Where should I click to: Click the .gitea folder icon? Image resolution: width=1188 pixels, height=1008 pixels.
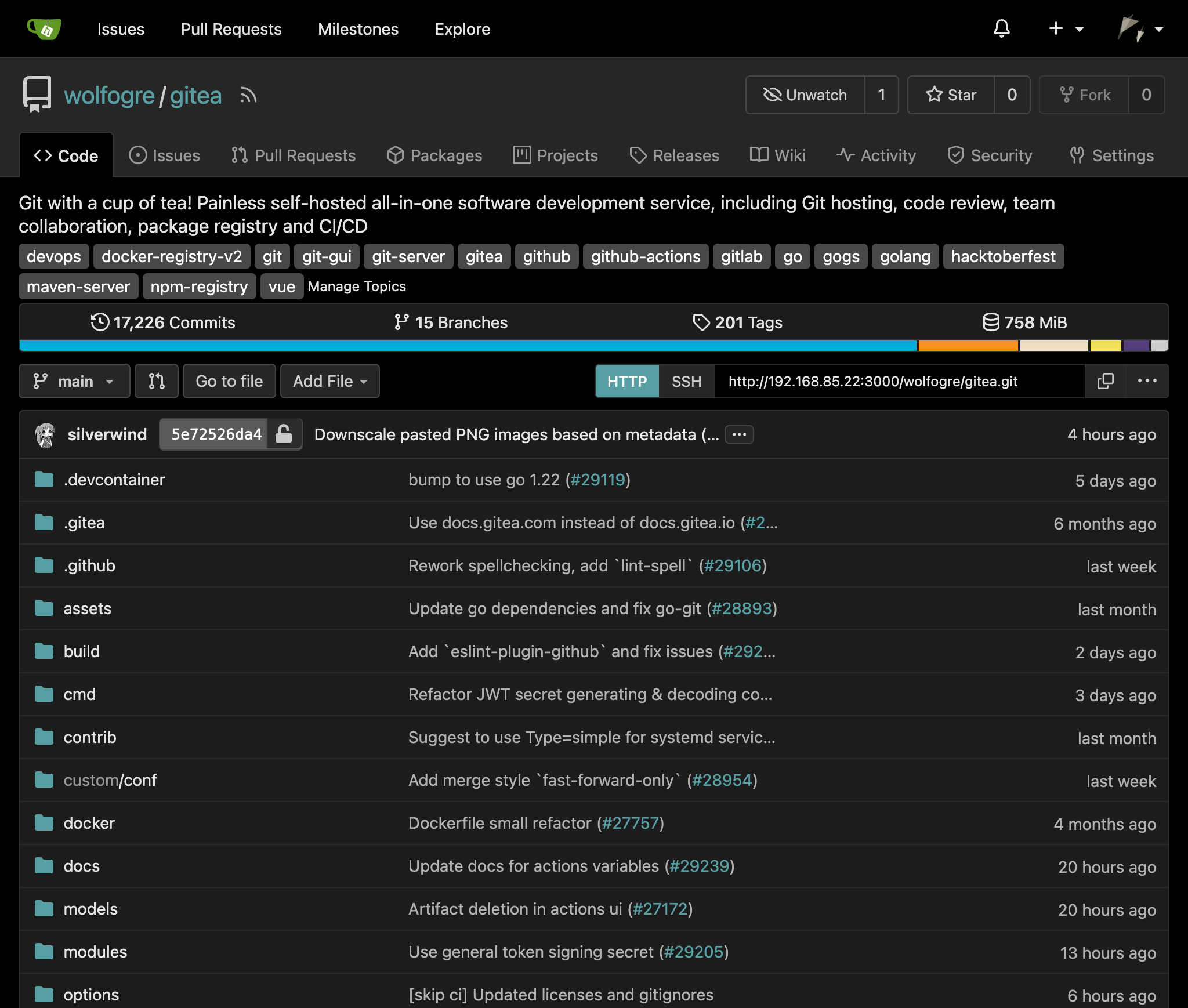pos(44,523)
